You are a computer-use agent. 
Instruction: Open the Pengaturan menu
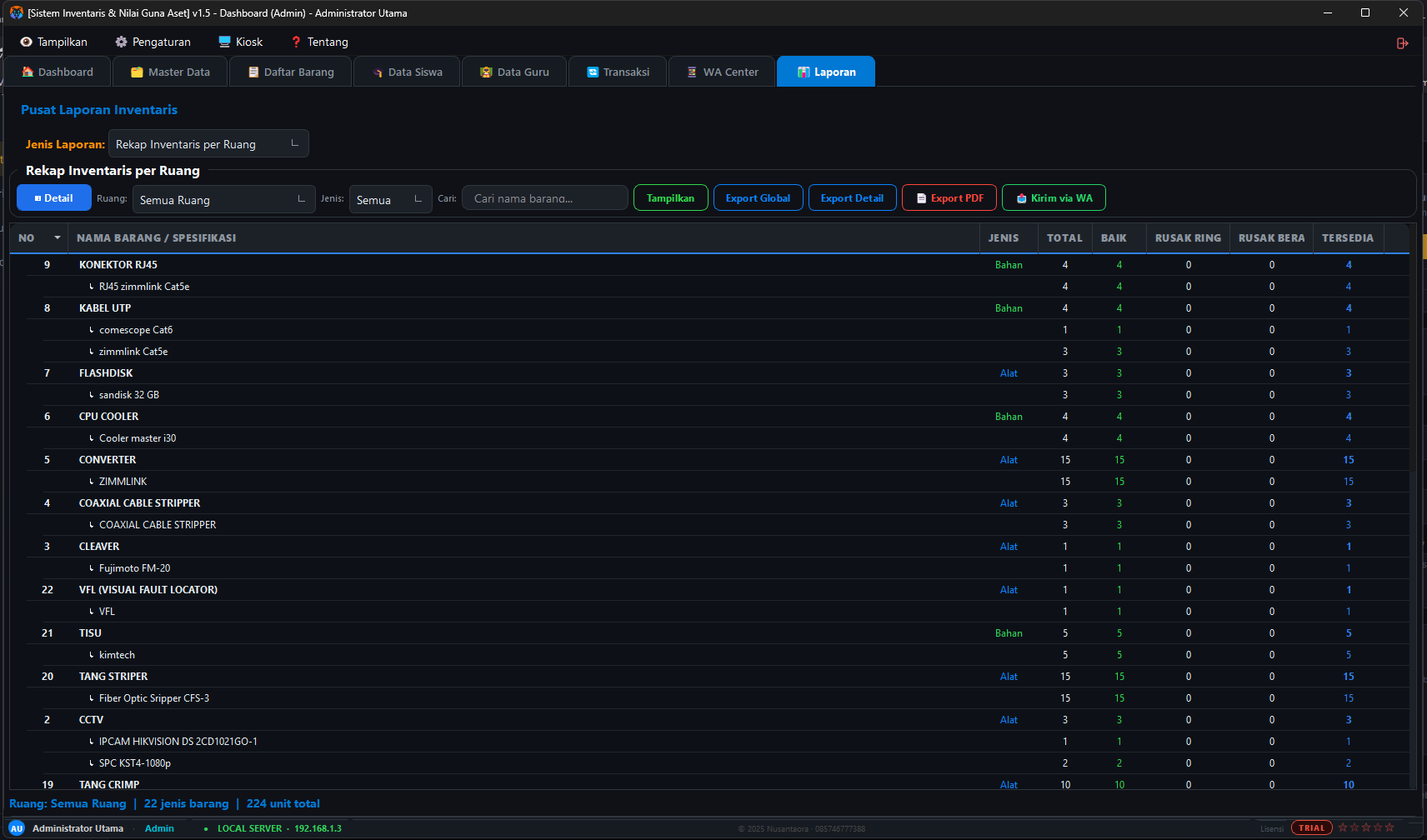click(x=153, y=42)
